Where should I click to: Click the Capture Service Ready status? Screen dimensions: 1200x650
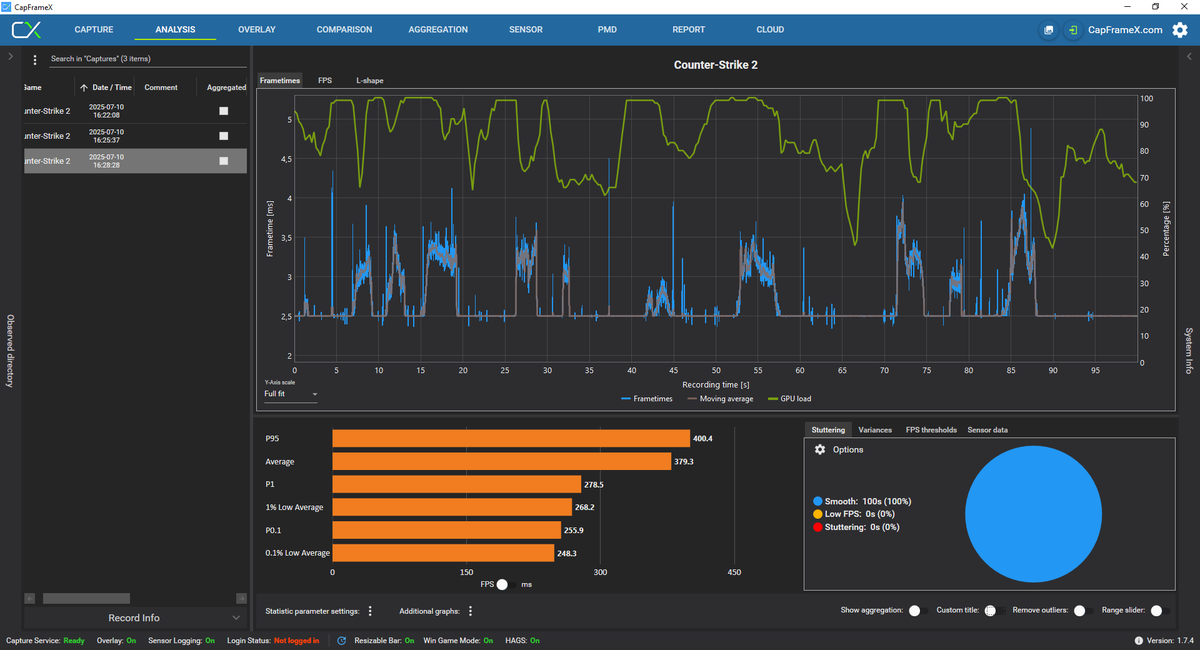click(45, 640)
